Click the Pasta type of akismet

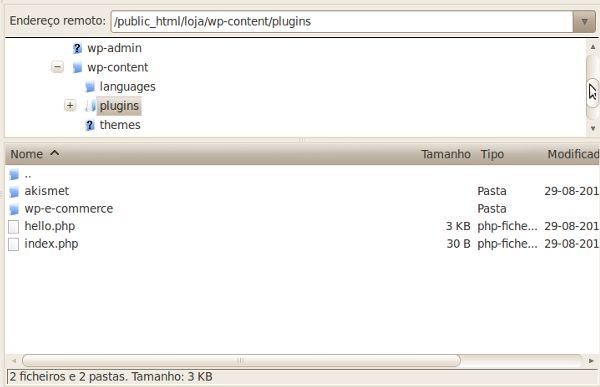tap(492, 191)
